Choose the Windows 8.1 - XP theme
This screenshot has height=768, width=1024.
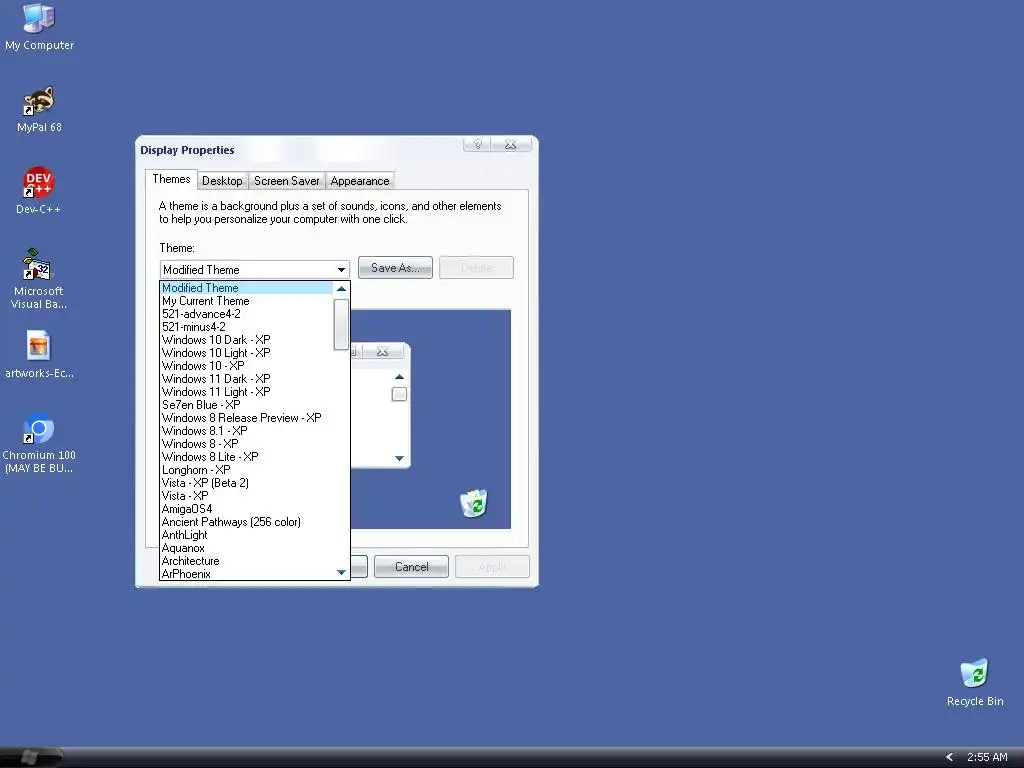pyautogui.click(x=246, y=431)
